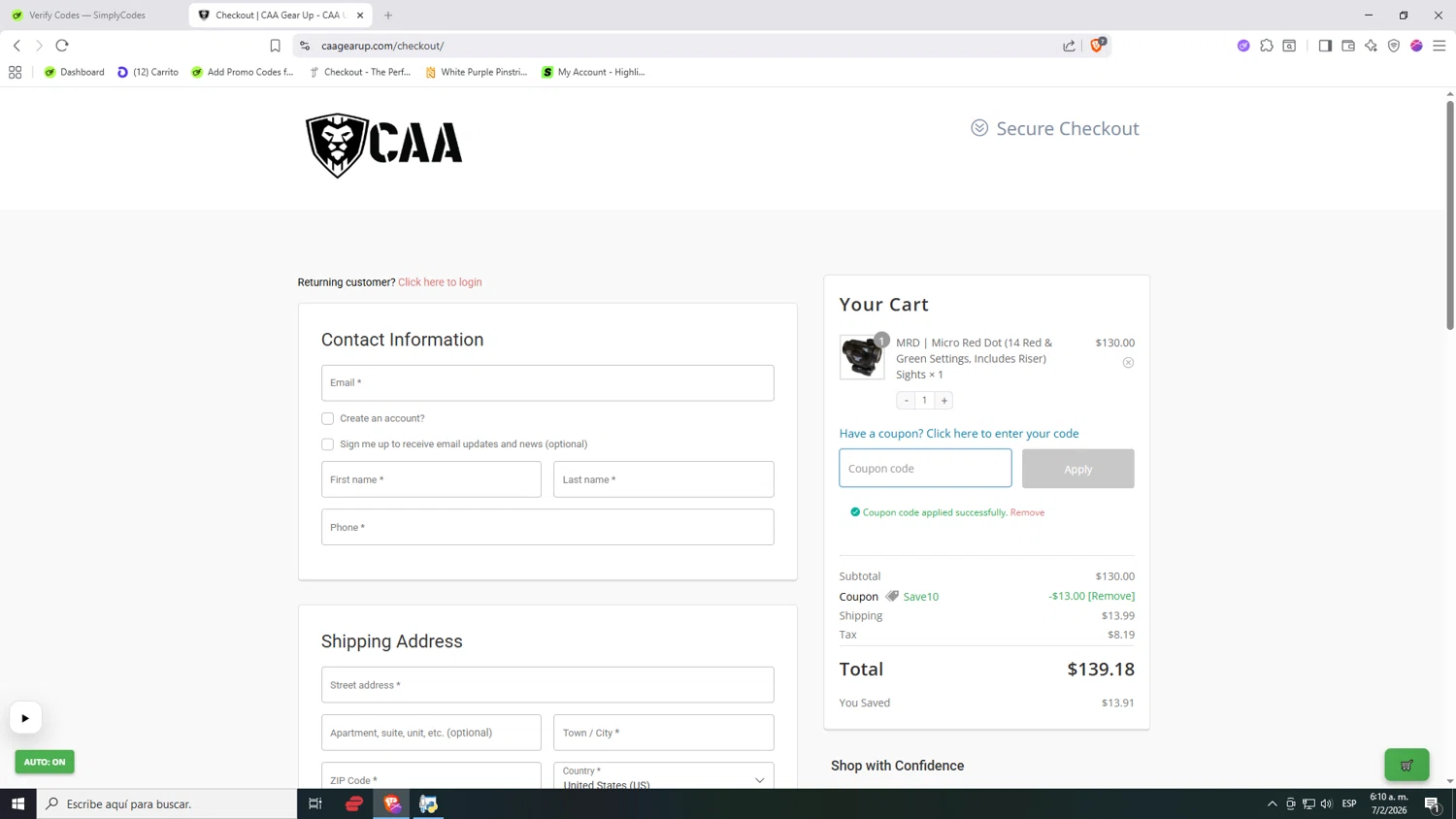Open Windows Task View on the taskbar
Screen dimensions: 1456x819
tap(315, 803)
